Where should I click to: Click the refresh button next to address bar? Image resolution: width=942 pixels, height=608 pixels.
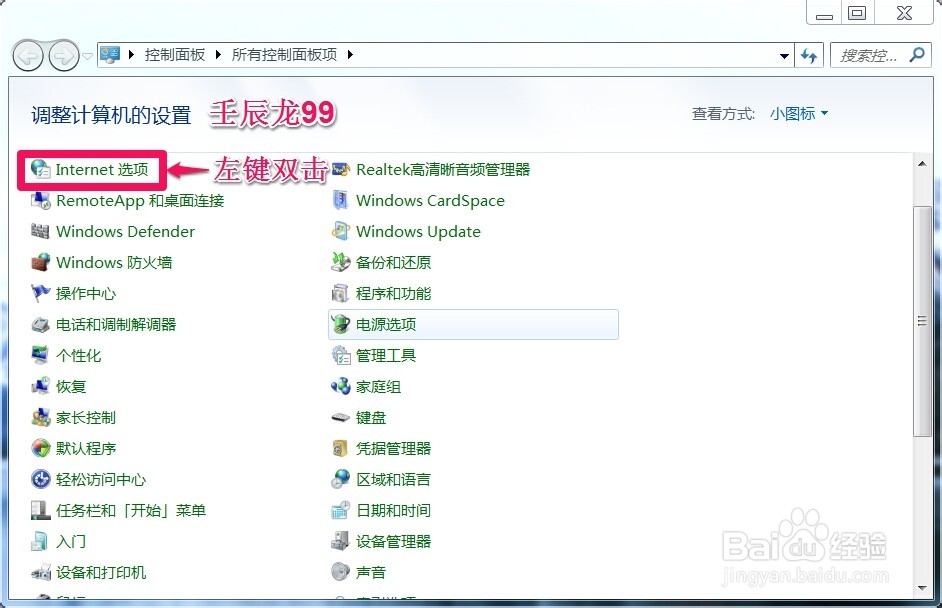tap(809, 56)
